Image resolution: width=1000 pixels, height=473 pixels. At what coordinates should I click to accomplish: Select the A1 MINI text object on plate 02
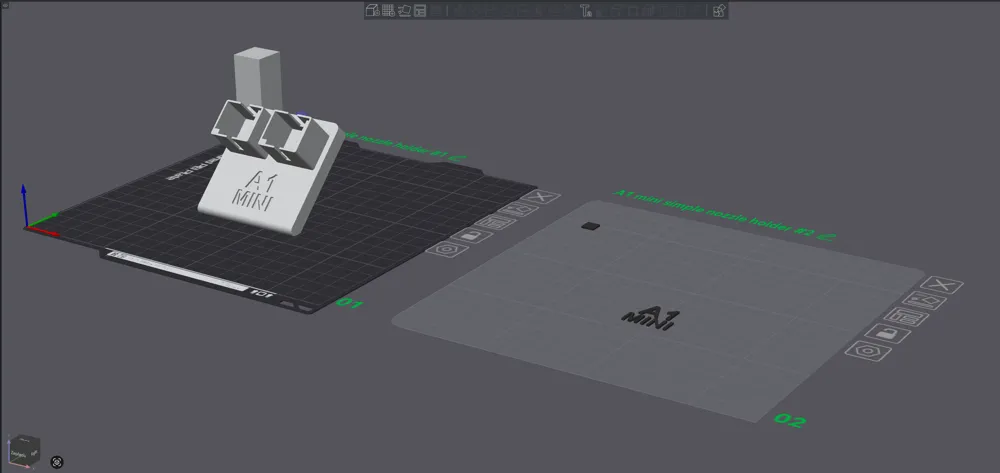click(650, 318)
